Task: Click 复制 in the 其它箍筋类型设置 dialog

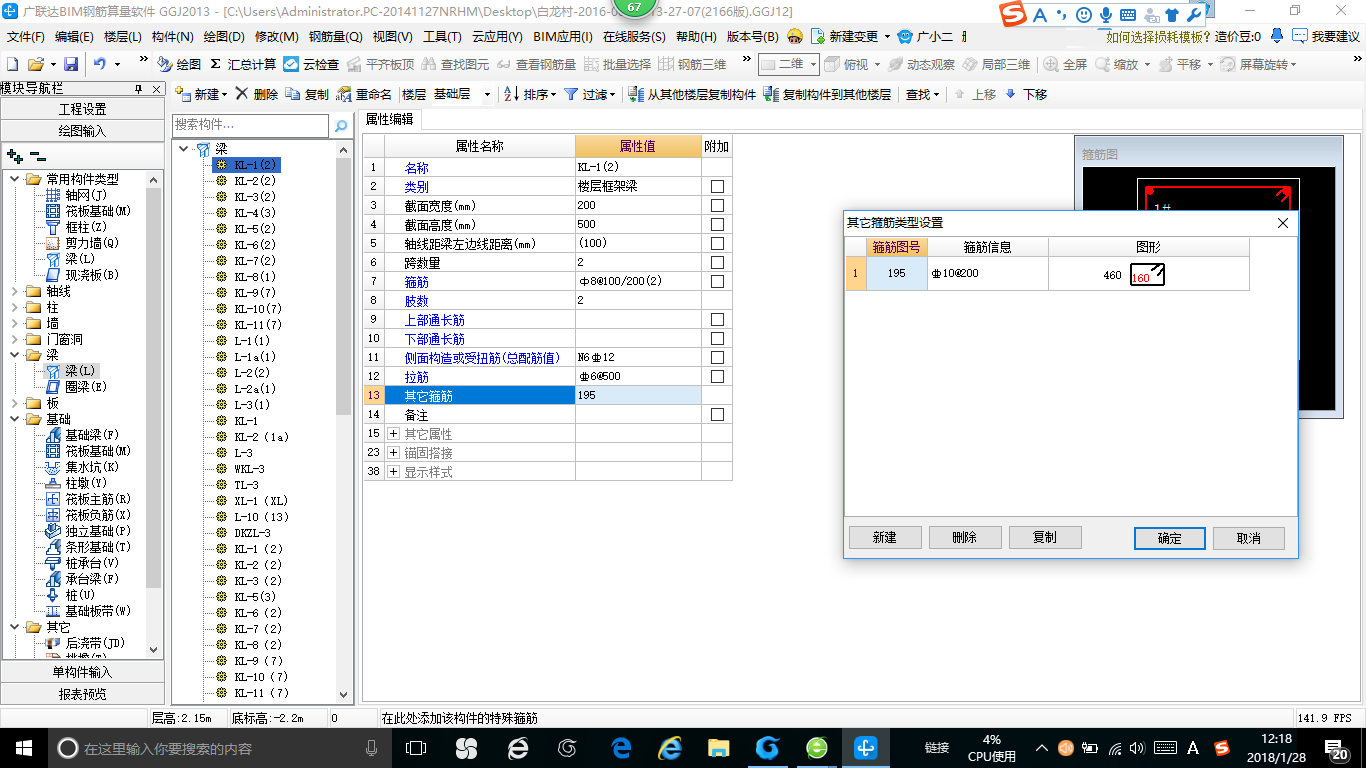Action: click(x=1045, y=537)
